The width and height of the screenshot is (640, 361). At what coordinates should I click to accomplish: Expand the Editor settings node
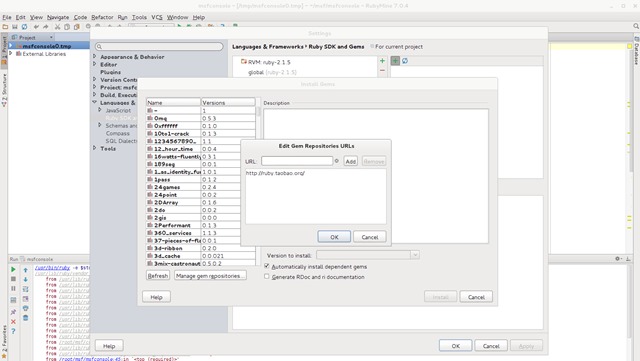[95, 64]
